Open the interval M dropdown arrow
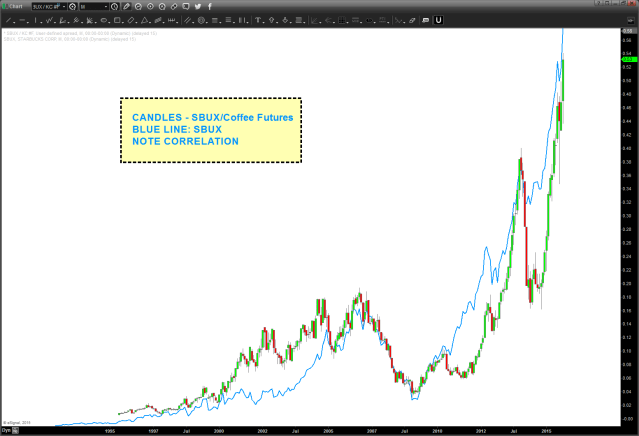Screen dimensions: 639x436 (106, 7)
